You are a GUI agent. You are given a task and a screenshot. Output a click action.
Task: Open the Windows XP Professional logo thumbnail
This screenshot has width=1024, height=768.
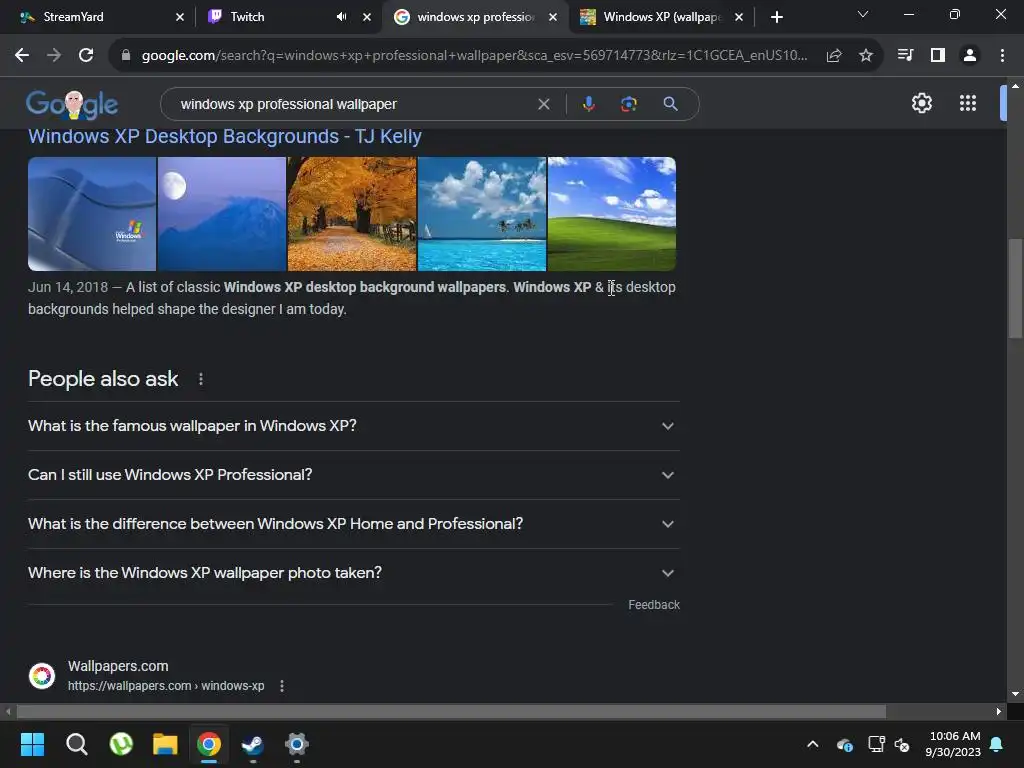[92, 214]
